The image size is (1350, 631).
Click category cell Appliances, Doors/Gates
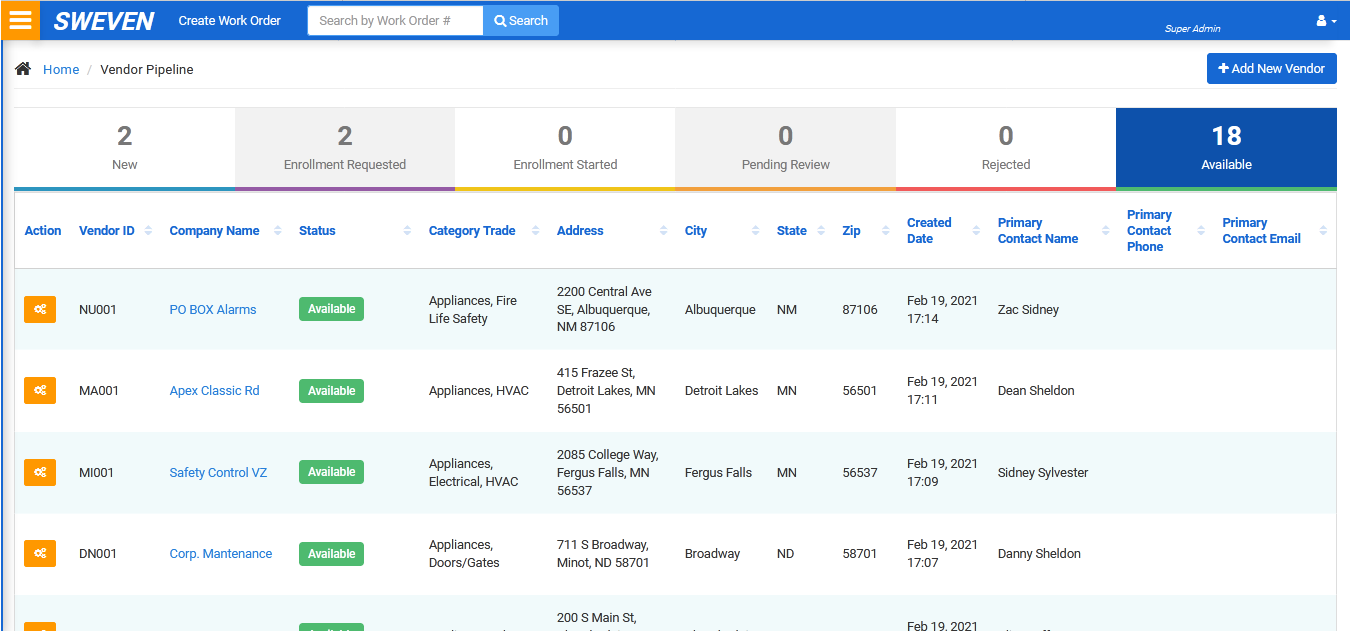(464, 553)
